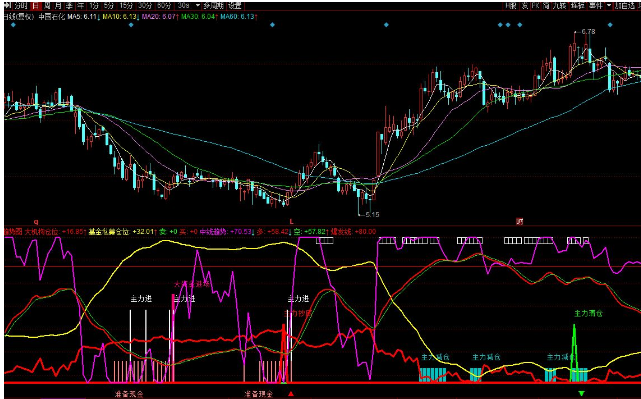Click the red up-triangle signal at bottom
Image resolution: width=641 pixels, height=399 pixels.
click(291, 394)
